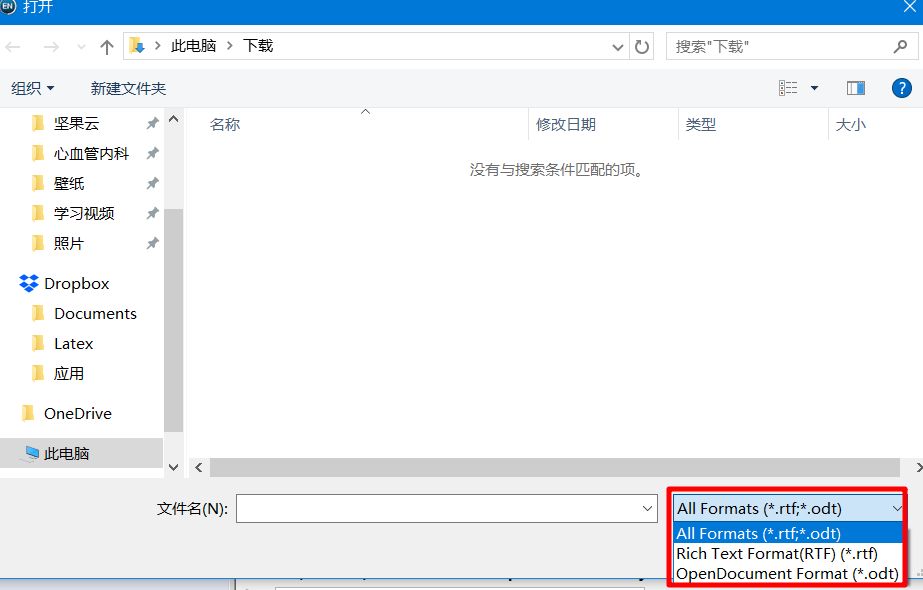This screenshot has height=590, width=923.
Task: Select the 壁纸 folder
Action: 69,183
